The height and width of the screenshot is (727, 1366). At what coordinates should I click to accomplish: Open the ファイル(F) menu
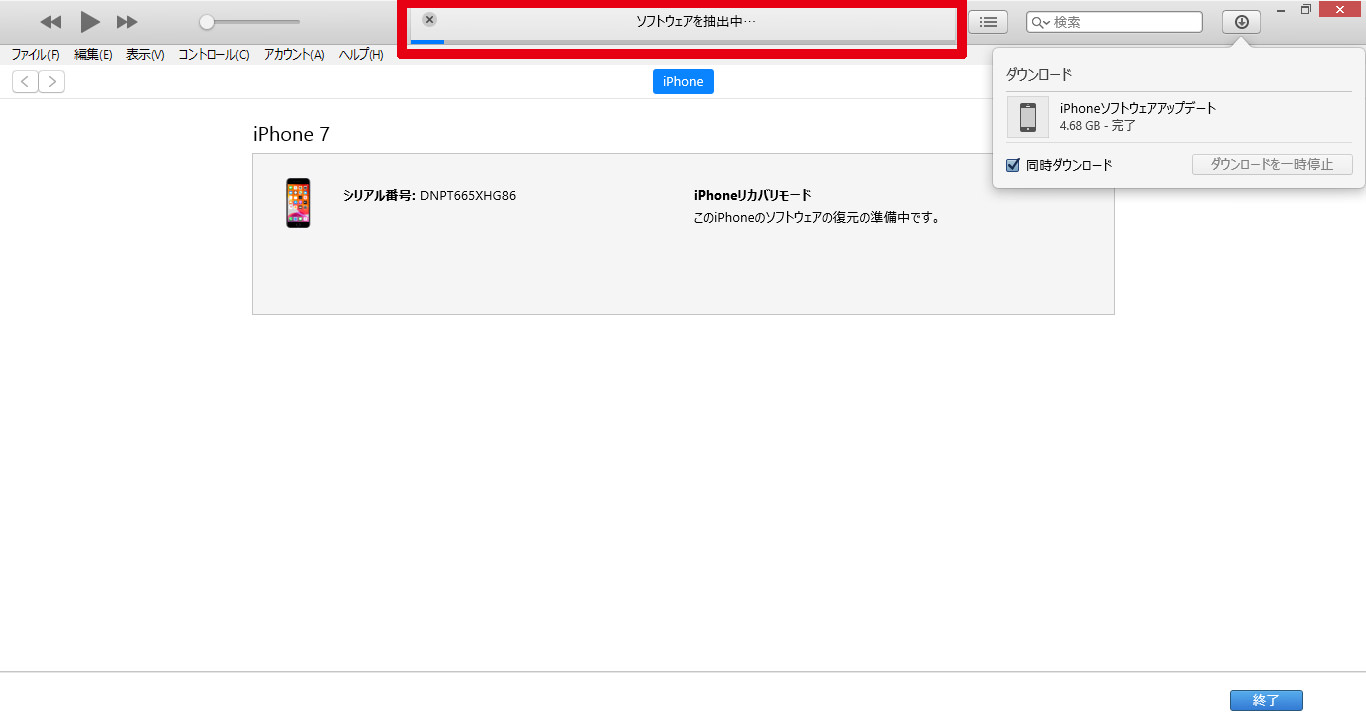click(35, 55)
